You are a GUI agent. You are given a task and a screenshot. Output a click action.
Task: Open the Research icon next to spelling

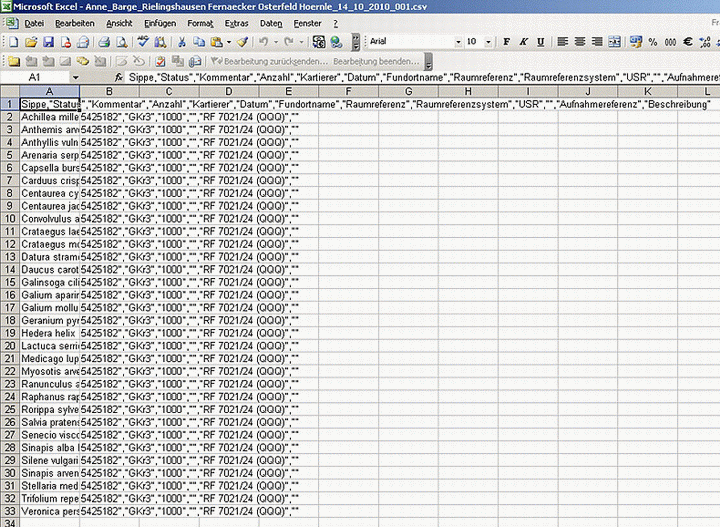[x=160, y=42]
